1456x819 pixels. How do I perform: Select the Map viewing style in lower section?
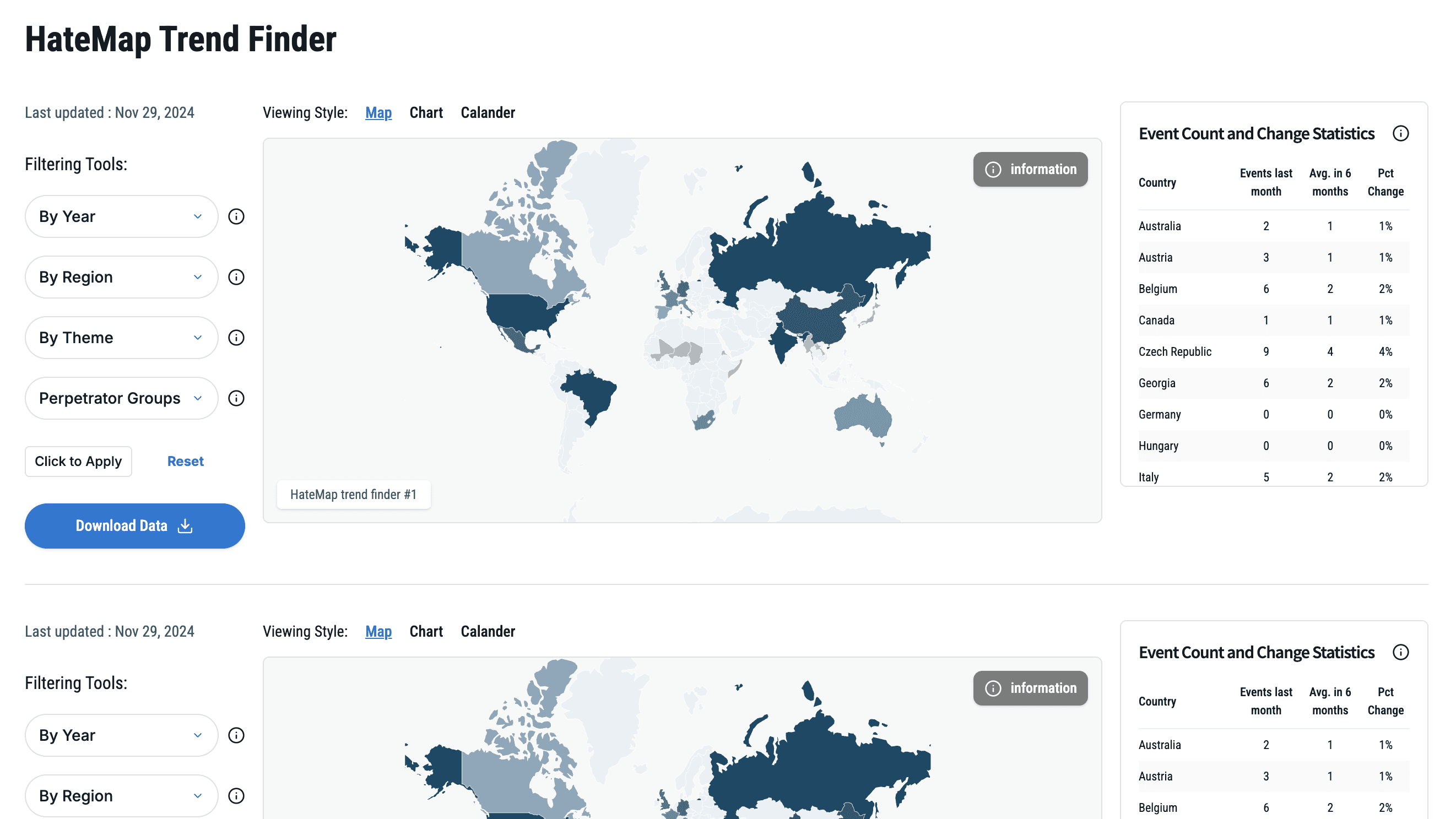378,631
